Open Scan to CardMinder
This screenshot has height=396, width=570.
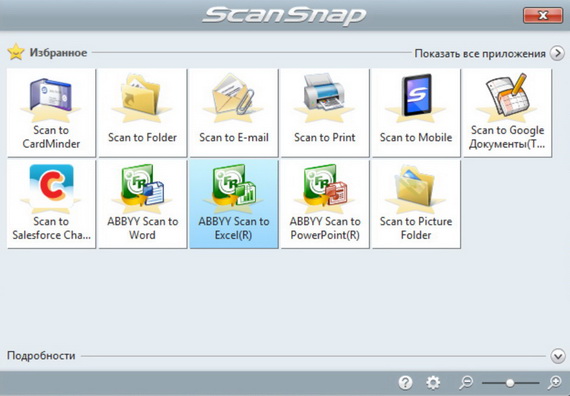pyautogui.click(x=51, y=113)
